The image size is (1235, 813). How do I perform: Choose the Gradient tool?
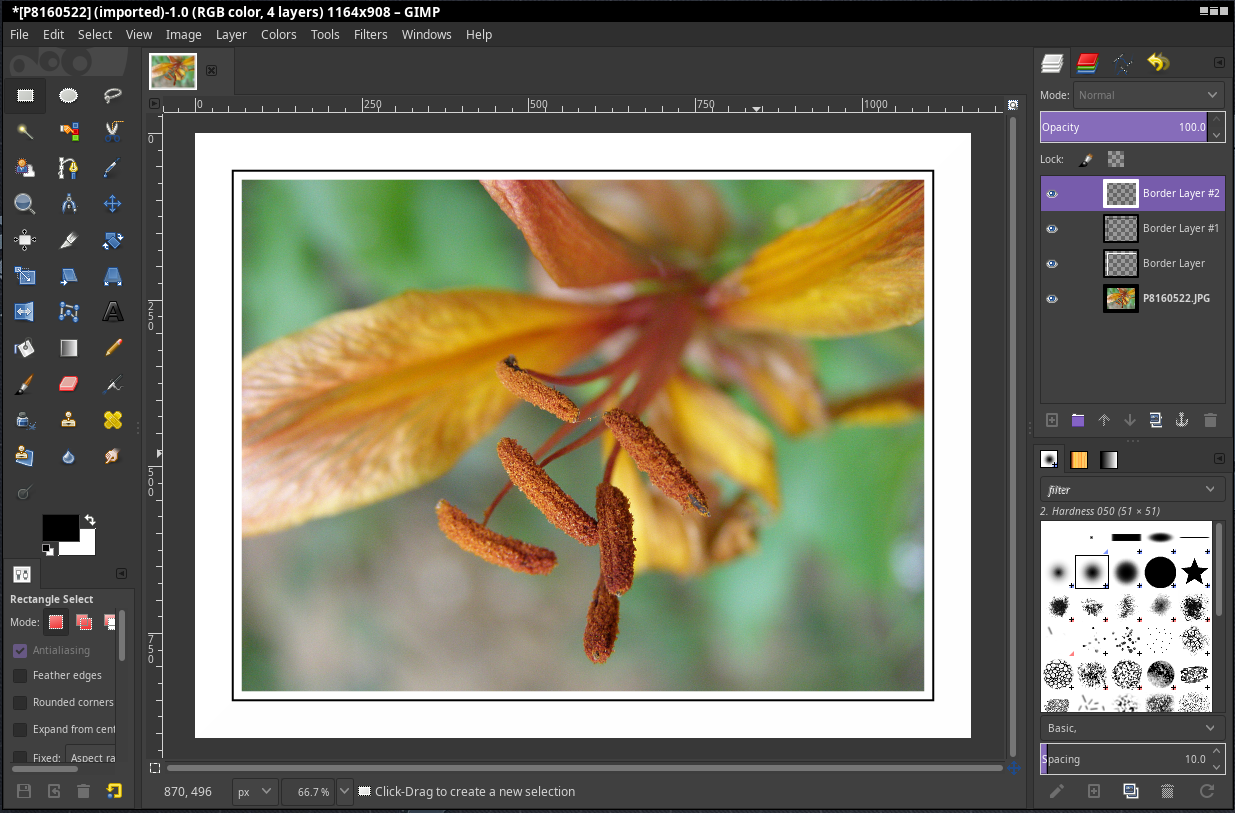68,348
